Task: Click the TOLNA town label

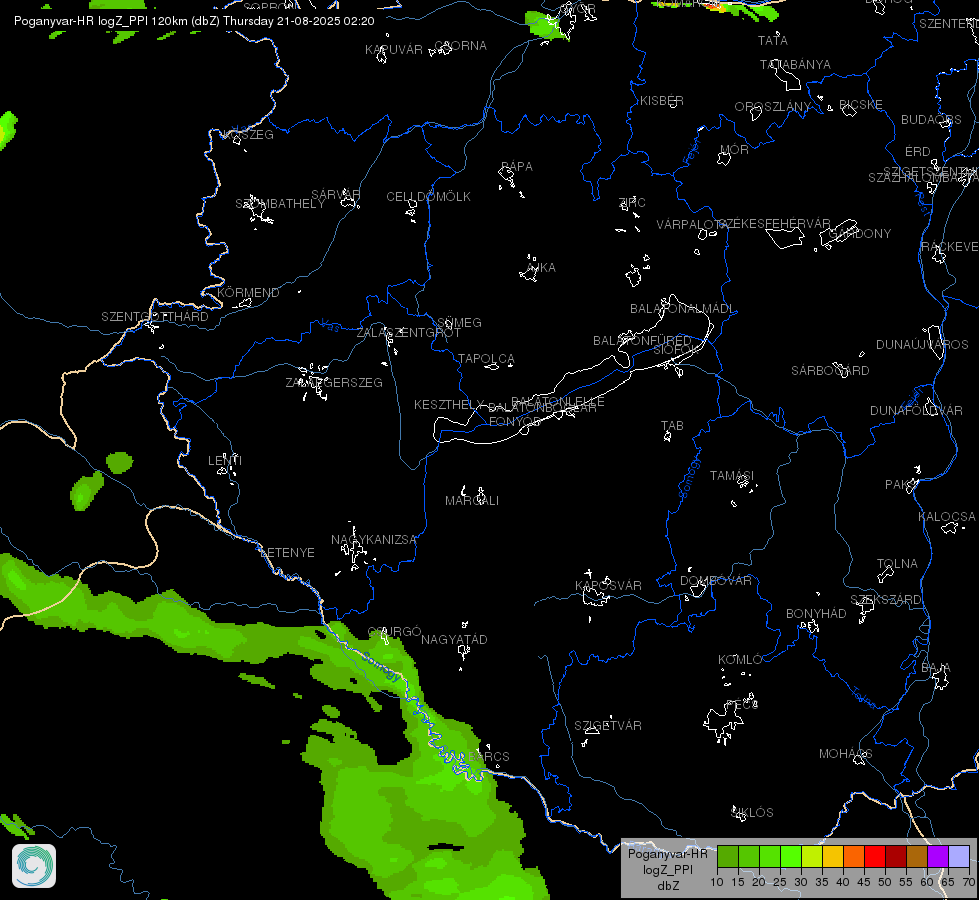Action: 897,564
